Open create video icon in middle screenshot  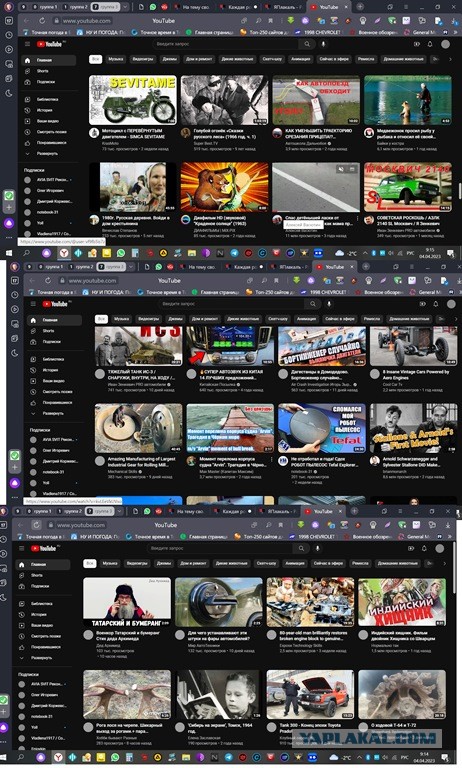tap(422, 304)
